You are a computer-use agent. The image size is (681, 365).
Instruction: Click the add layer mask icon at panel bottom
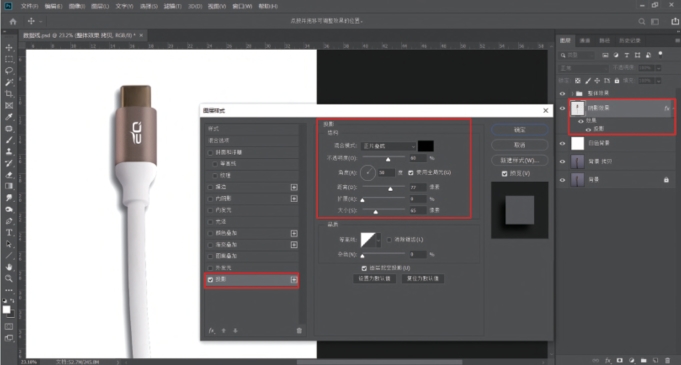click(x=620, y=360)
